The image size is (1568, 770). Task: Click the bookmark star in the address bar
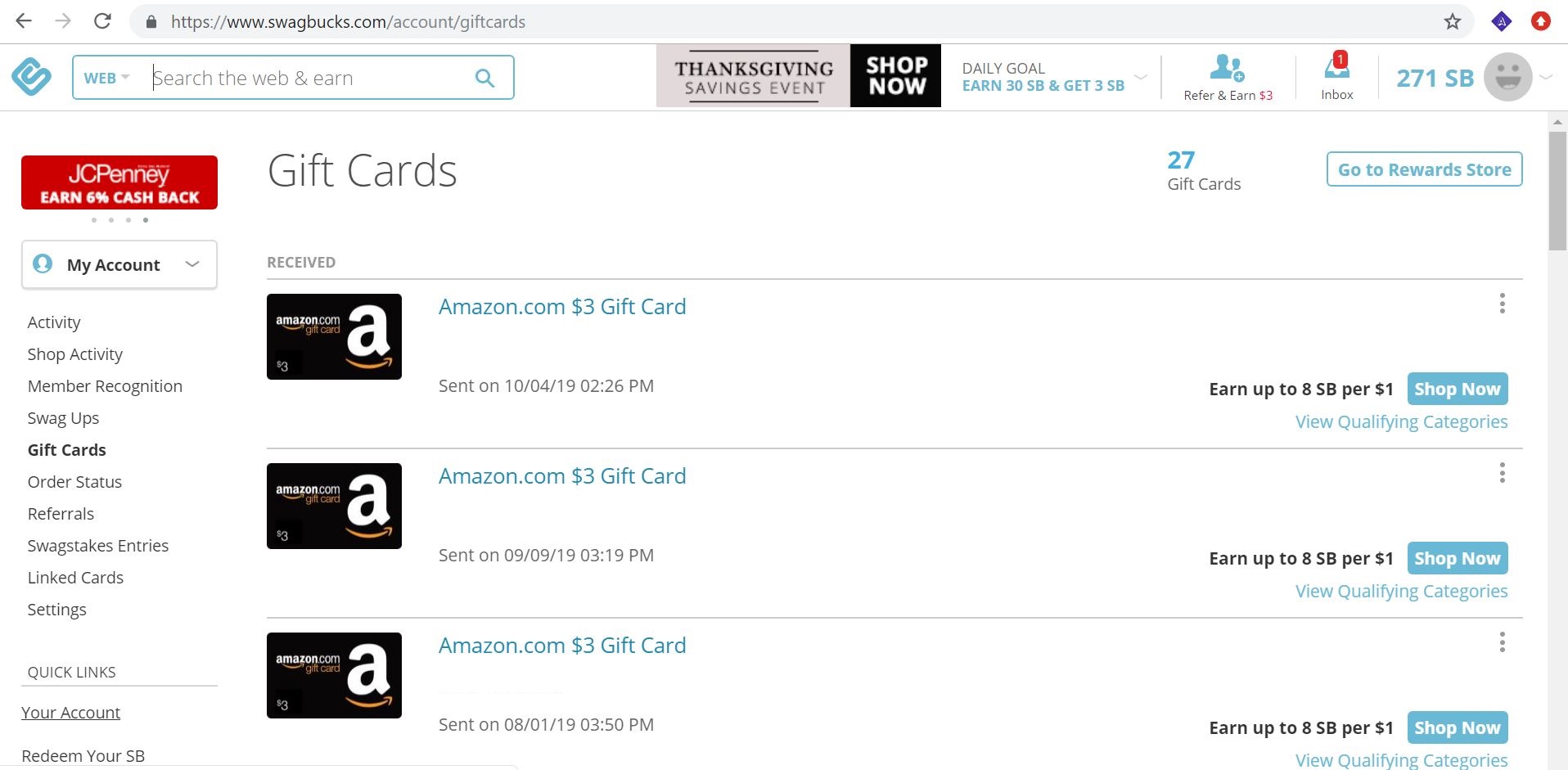[x=1452, y=21]
